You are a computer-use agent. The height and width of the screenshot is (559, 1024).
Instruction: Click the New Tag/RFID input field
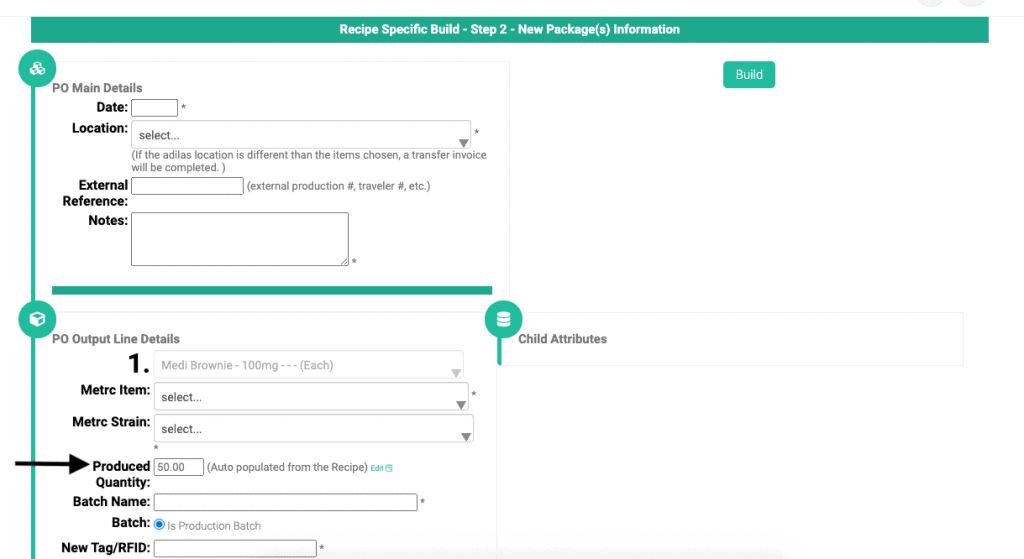(235, 548)
